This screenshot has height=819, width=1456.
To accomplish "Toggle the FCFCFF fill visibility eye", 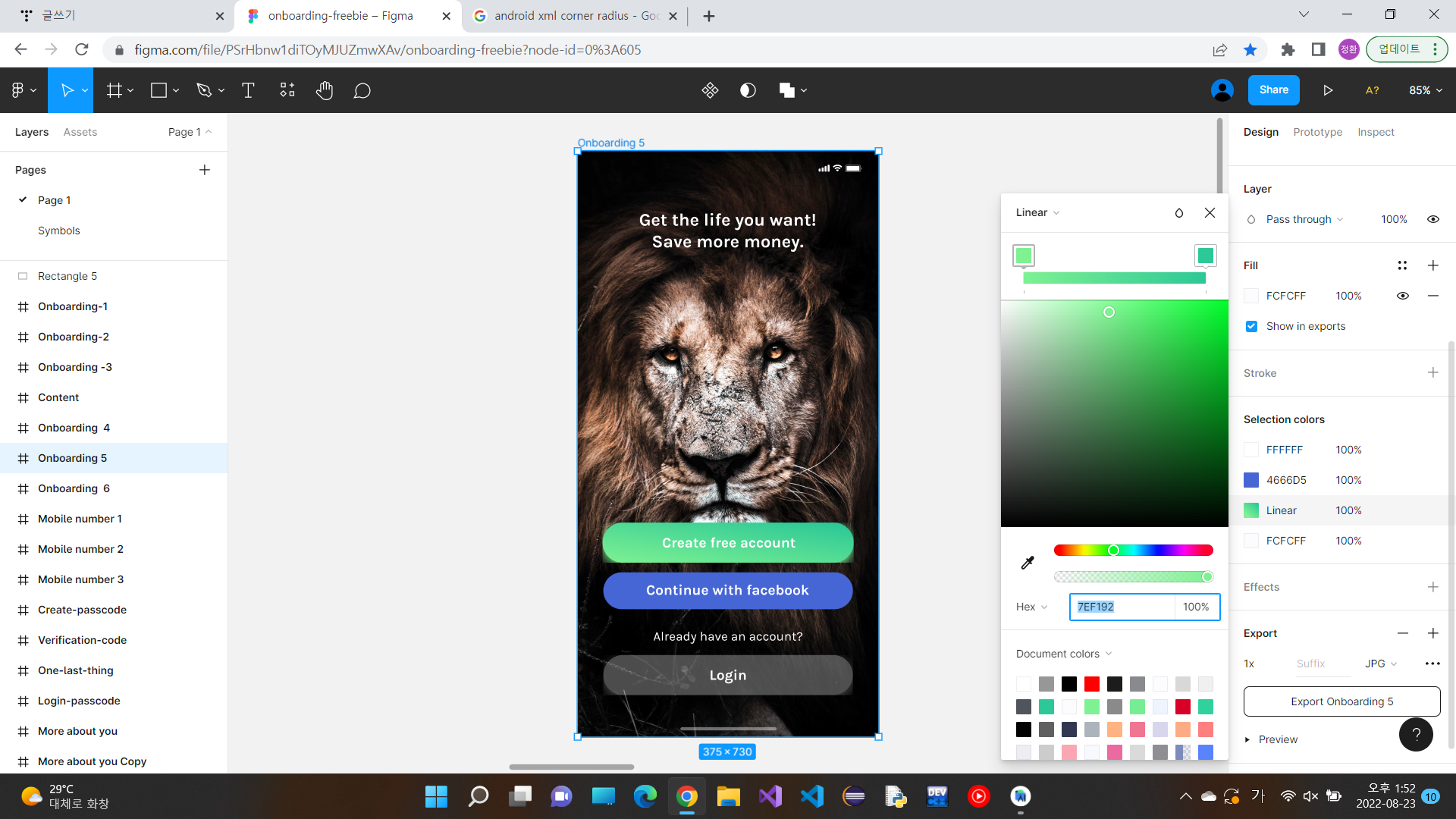I will point(1403,296).
